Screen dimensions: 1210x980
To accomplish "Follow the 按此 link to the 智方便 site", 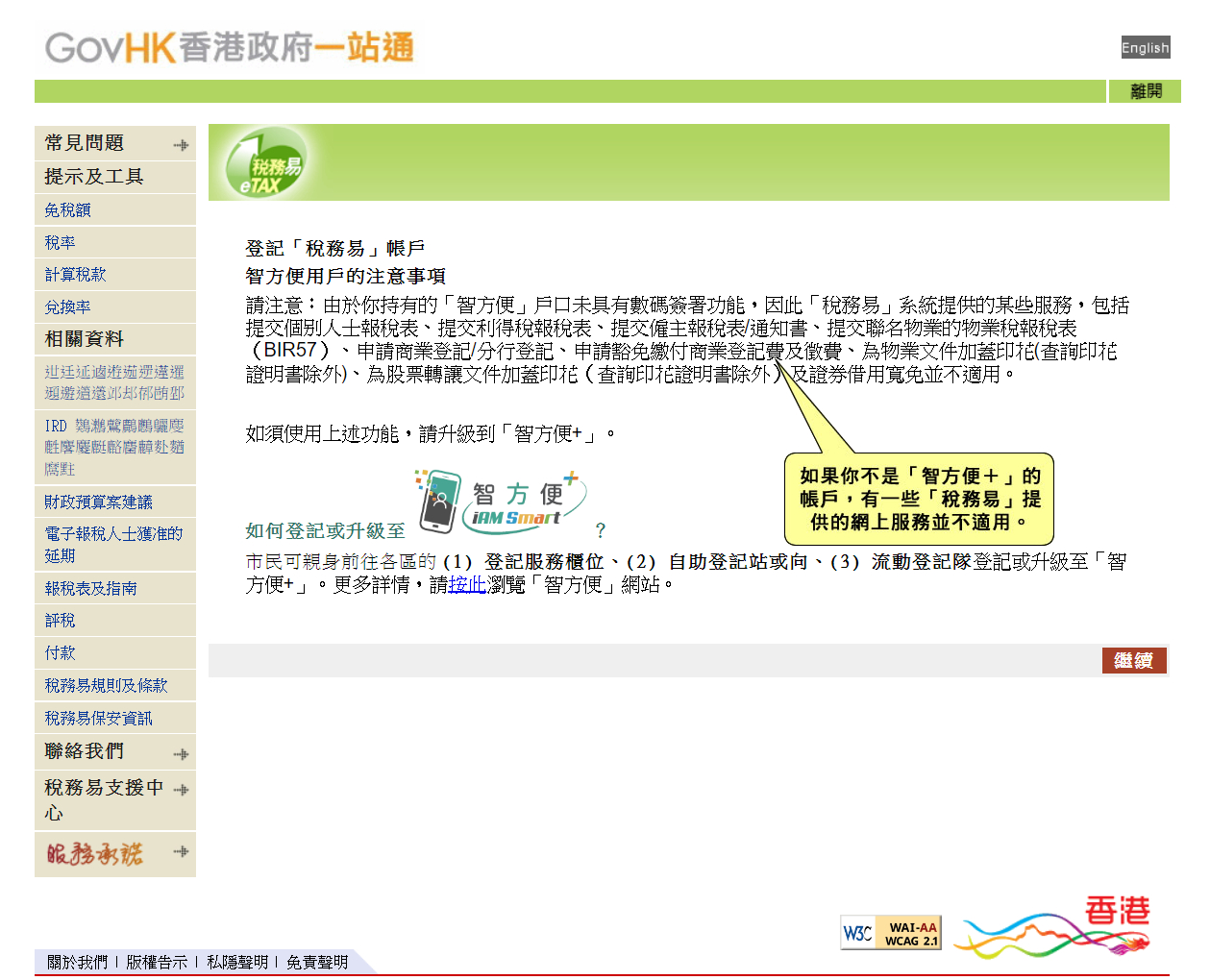I will 467,584.
